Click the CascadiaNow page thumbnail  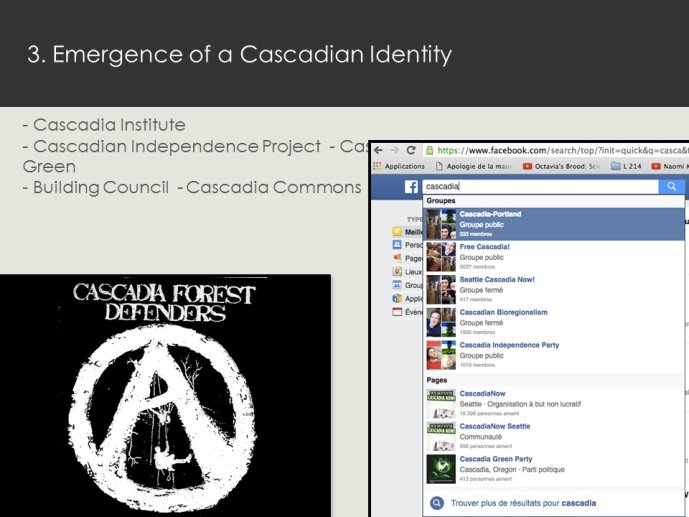point(441,404)
